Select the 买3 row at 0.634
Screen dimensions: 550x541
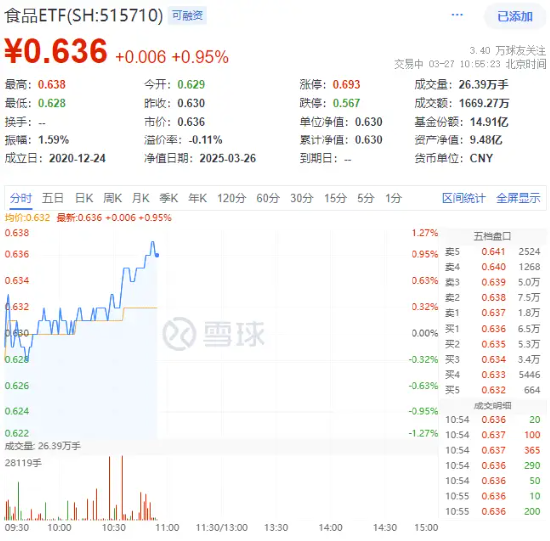(492, 359)
